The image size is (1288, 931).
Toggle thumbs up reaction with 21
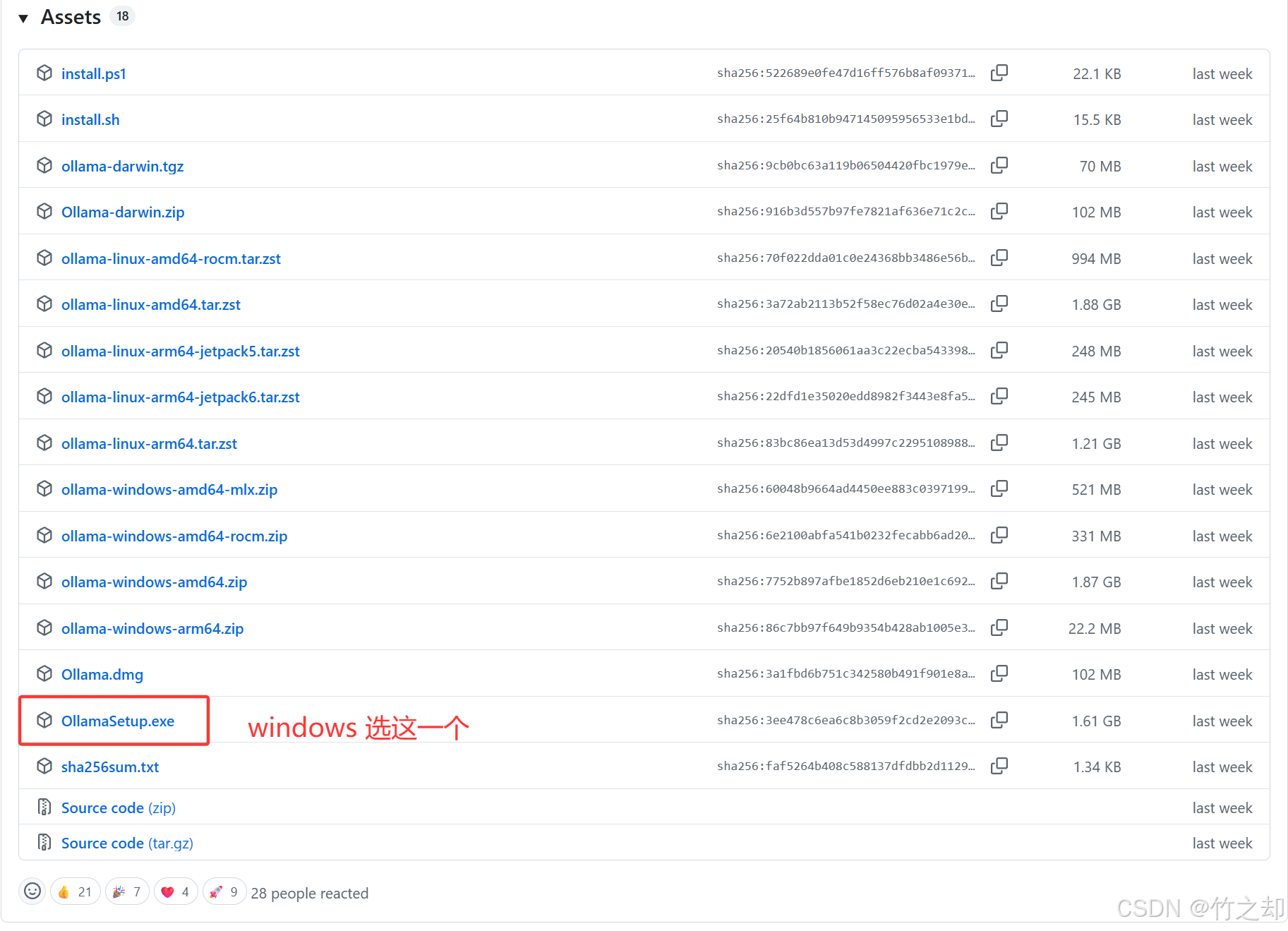[x=75, y=891]
